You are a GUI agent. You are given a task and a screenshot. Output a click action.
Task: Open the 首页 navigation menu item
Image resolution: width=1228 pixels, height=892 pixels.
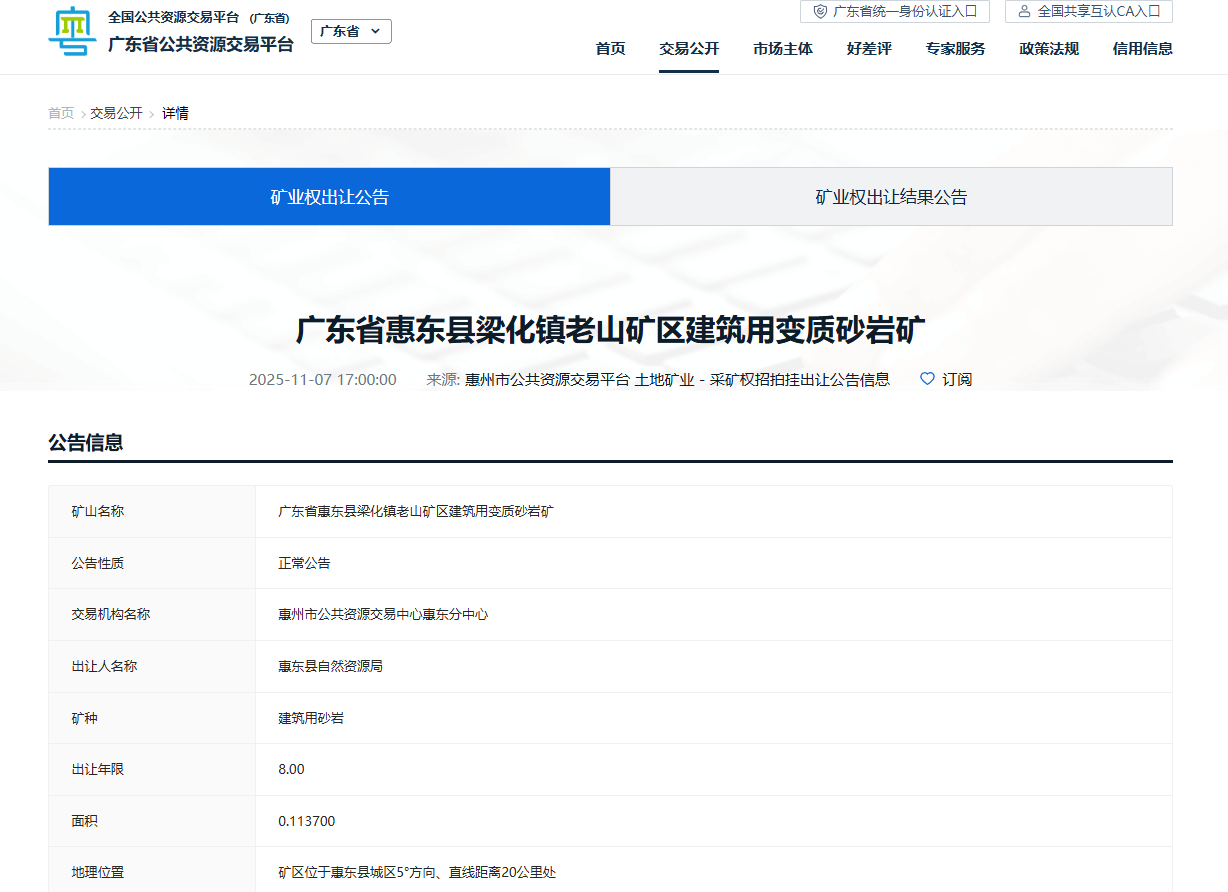(610, 48)
